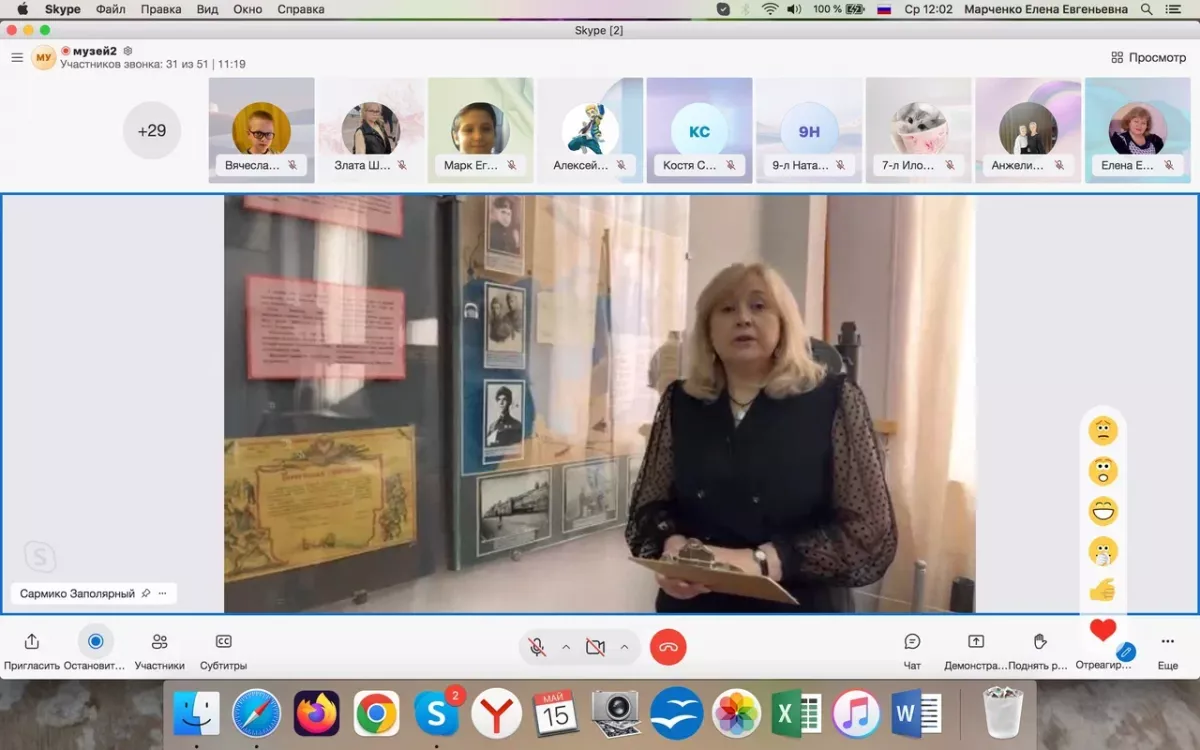The image size is (1200, 750).
Task: Expand camera options chevron
Action: click(x=624, y=647)
